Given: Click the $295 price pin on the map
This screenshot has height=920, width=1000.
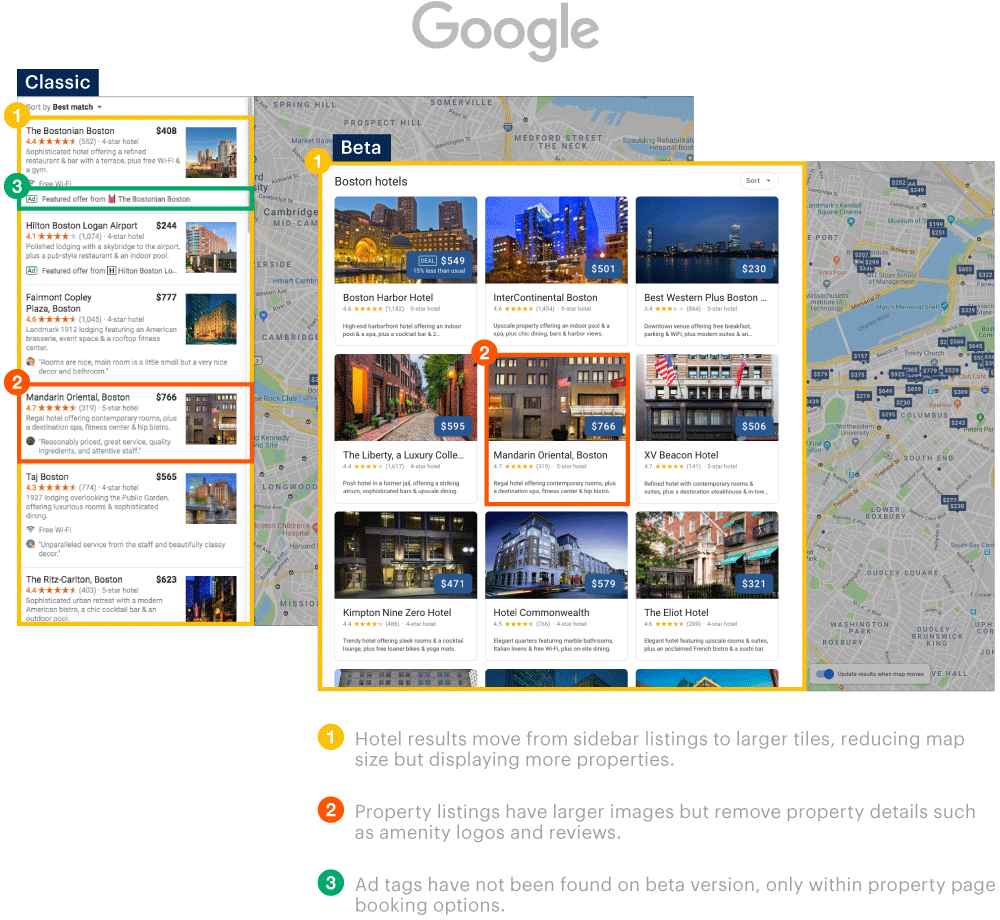Looking at the screenshot, I should click(888, 414).
